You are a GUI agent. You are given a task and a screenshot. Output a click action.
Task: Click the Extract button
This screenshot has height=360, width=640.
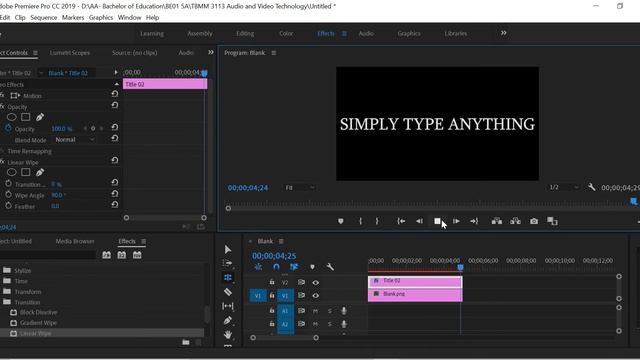[x=516, y=221]
